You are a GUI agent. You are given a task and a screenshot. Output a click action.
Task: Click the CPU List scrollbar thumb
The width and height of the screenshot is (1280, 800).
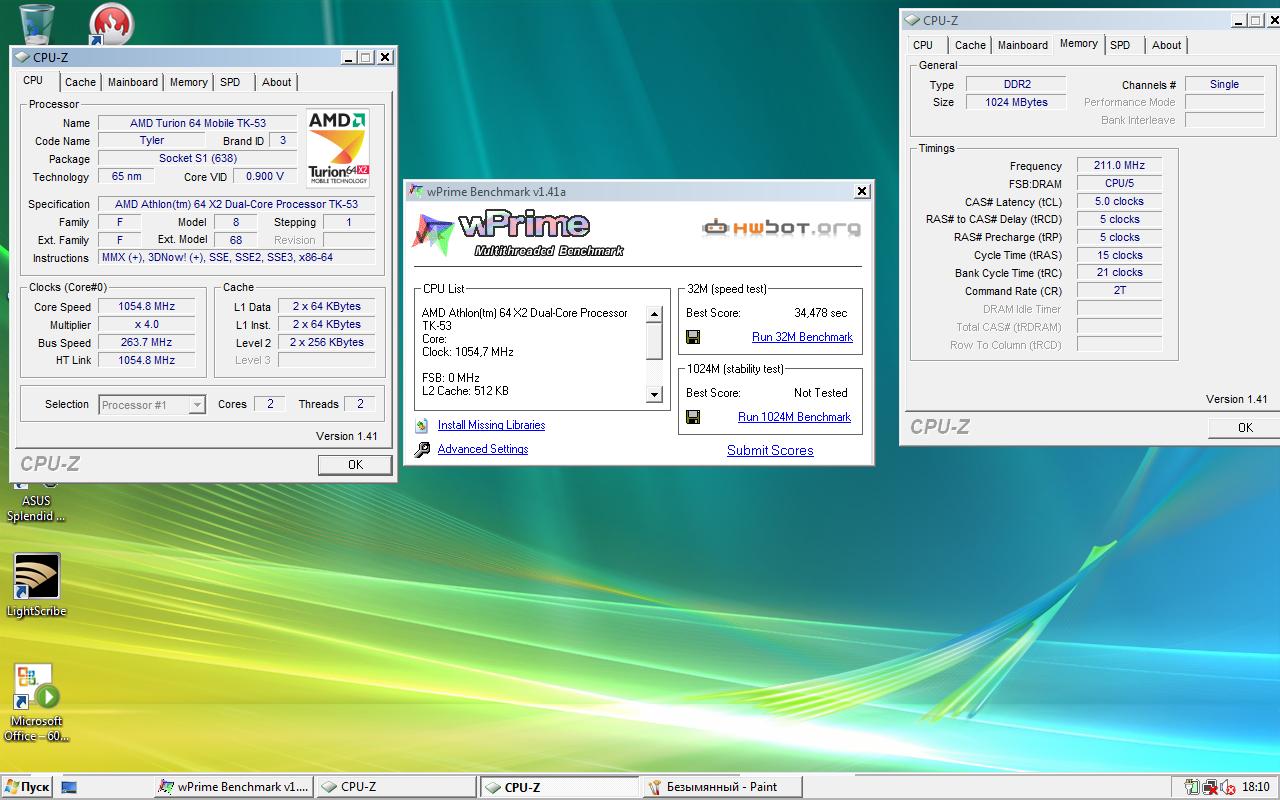point(654,341)
